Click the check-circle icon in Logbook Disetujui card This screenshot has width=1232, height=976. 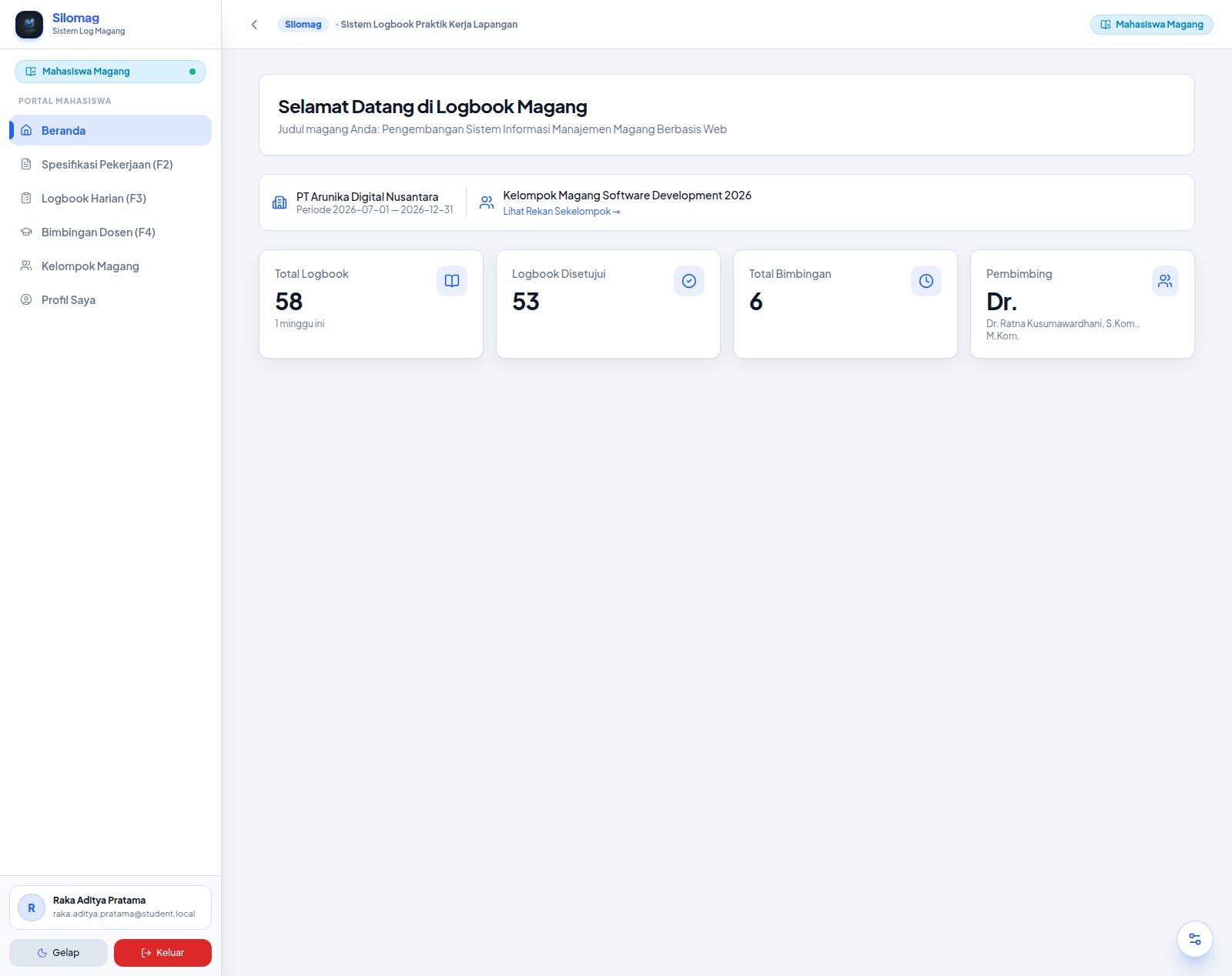tap(689, 281)
